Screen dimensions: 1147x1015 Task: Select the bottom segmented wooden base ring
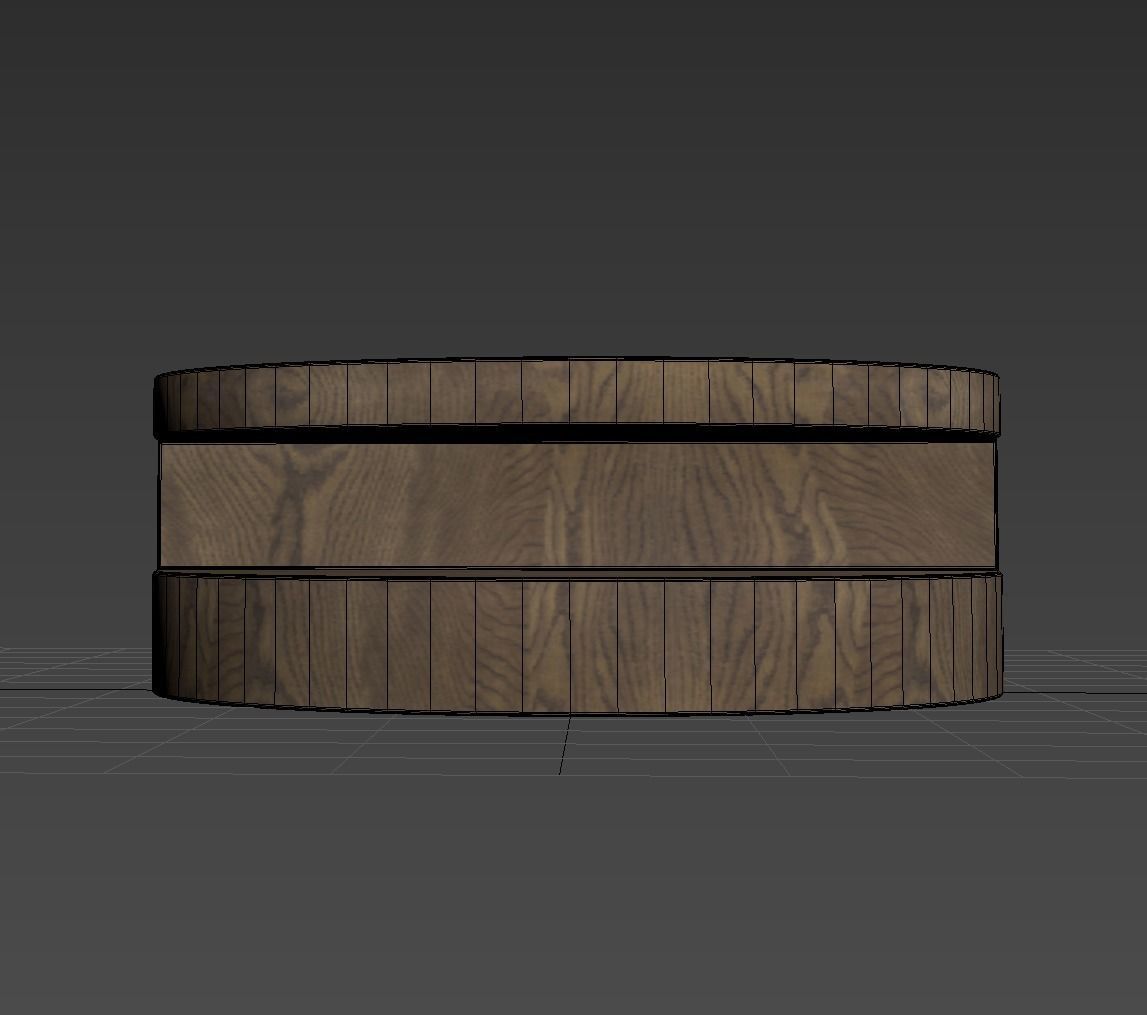coord(577,644)
